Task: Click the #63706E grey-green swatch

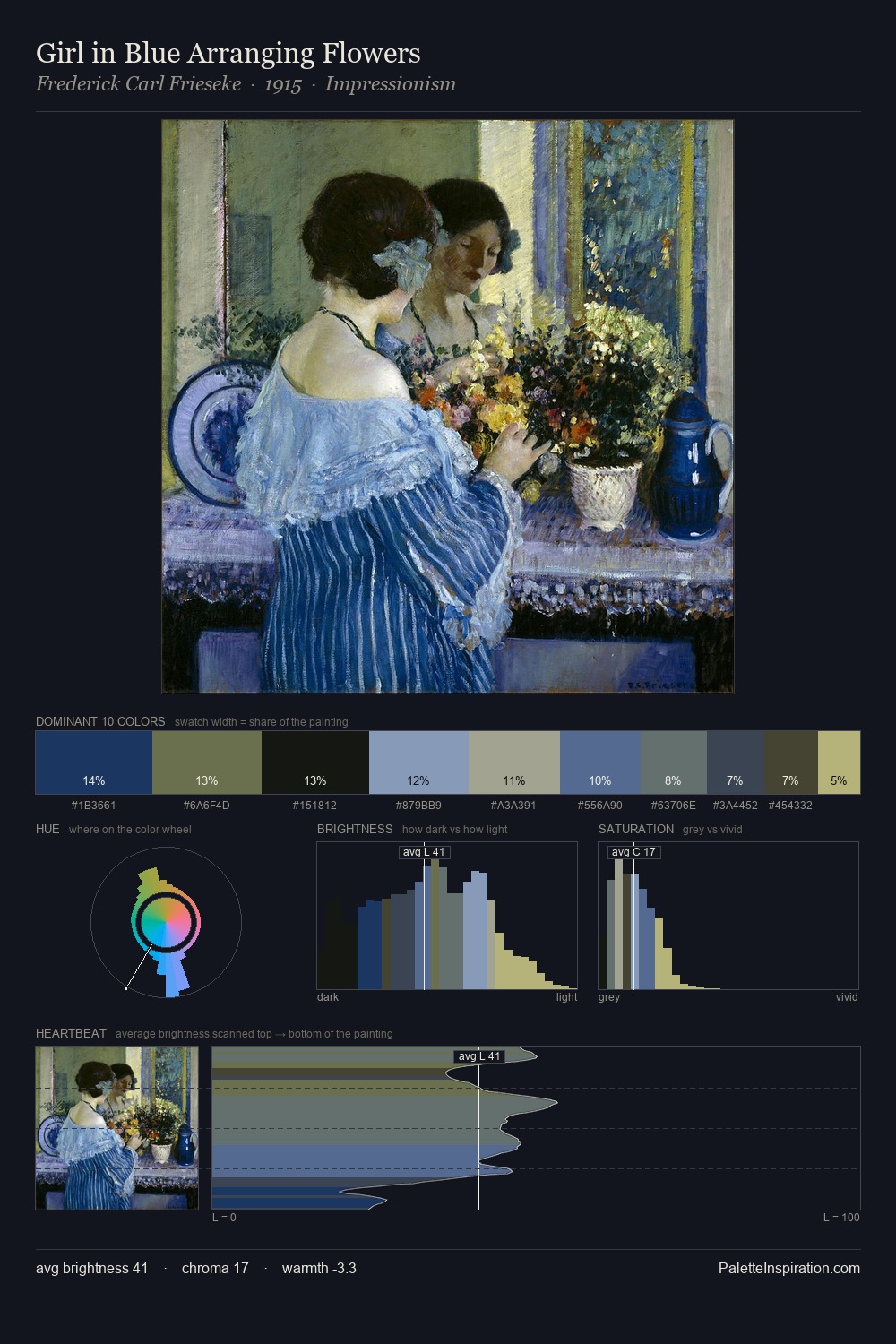Action: click(x=674, y=762)
